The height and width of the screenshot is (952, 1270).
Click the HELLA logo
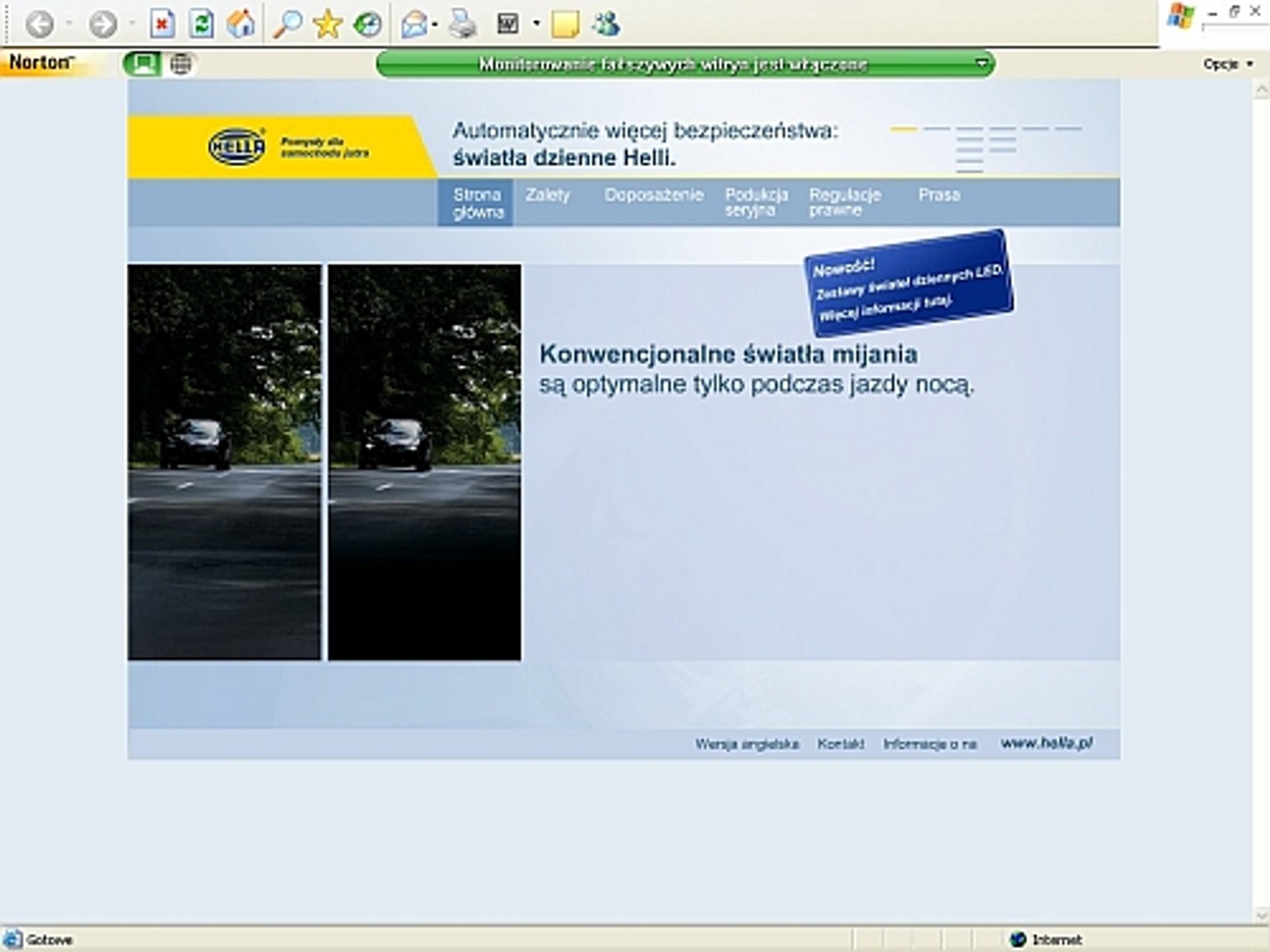click(x=237, y=147)
